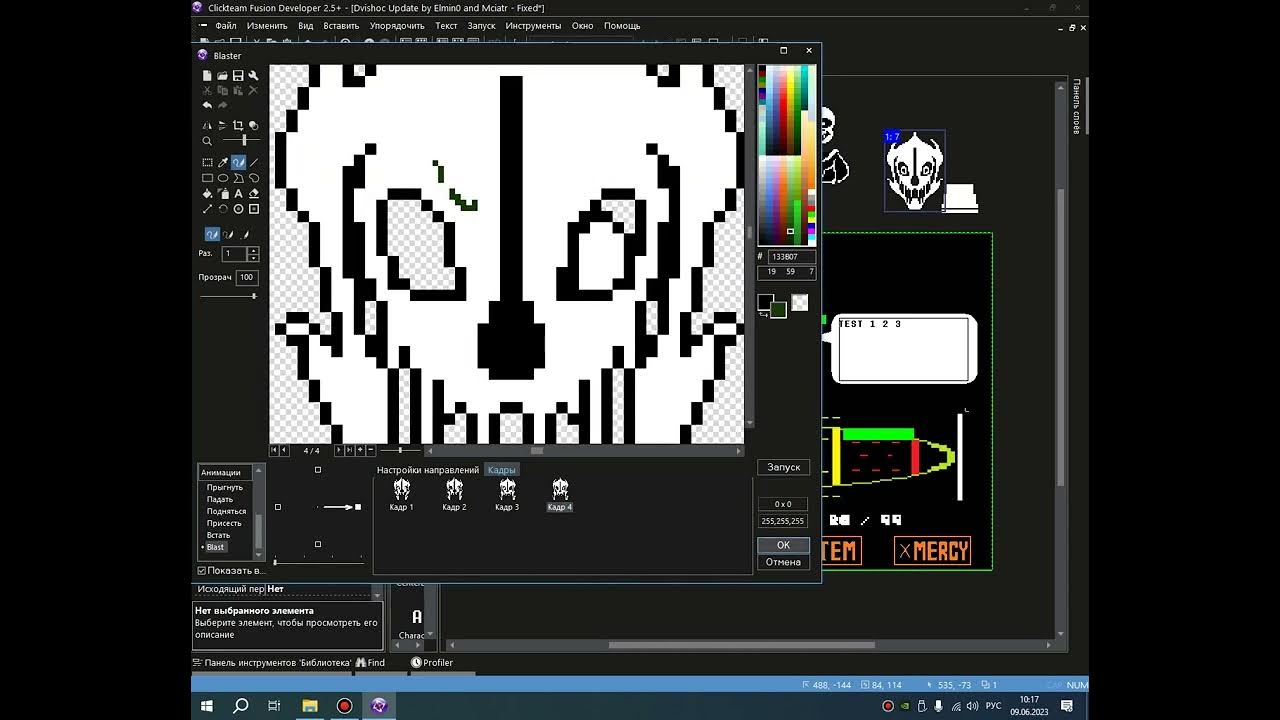Open the Изменить menu
1280x720 pixels.
coord(267,26)
